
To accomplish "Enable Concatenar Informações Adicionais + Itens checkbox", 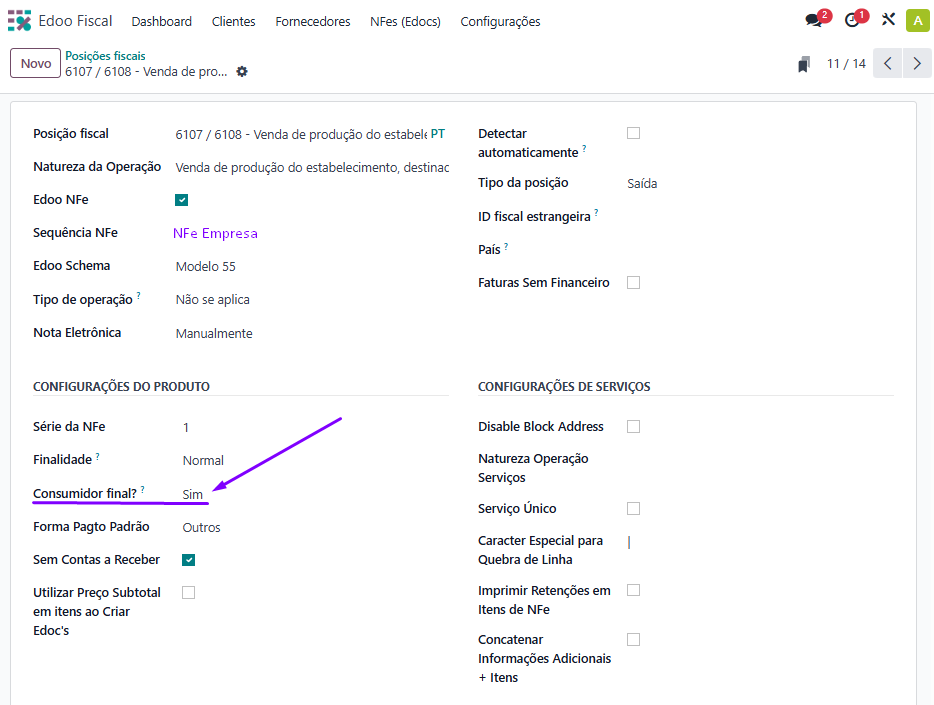I will tap(634, 640).
